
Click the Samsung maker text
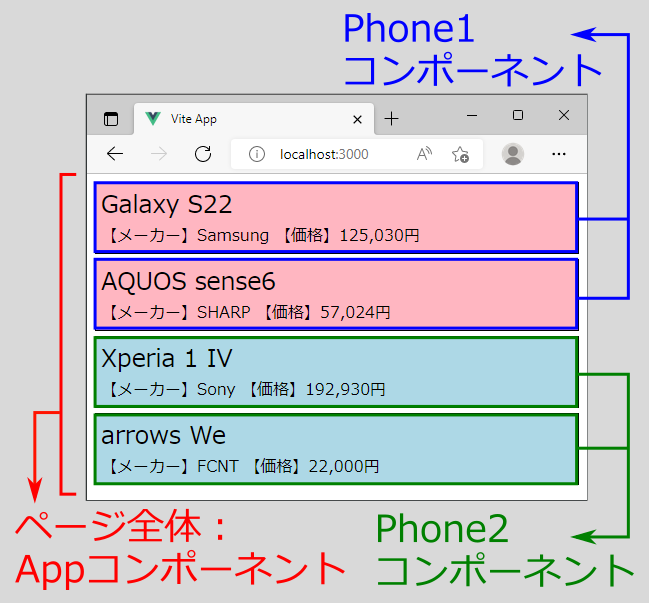233,235
